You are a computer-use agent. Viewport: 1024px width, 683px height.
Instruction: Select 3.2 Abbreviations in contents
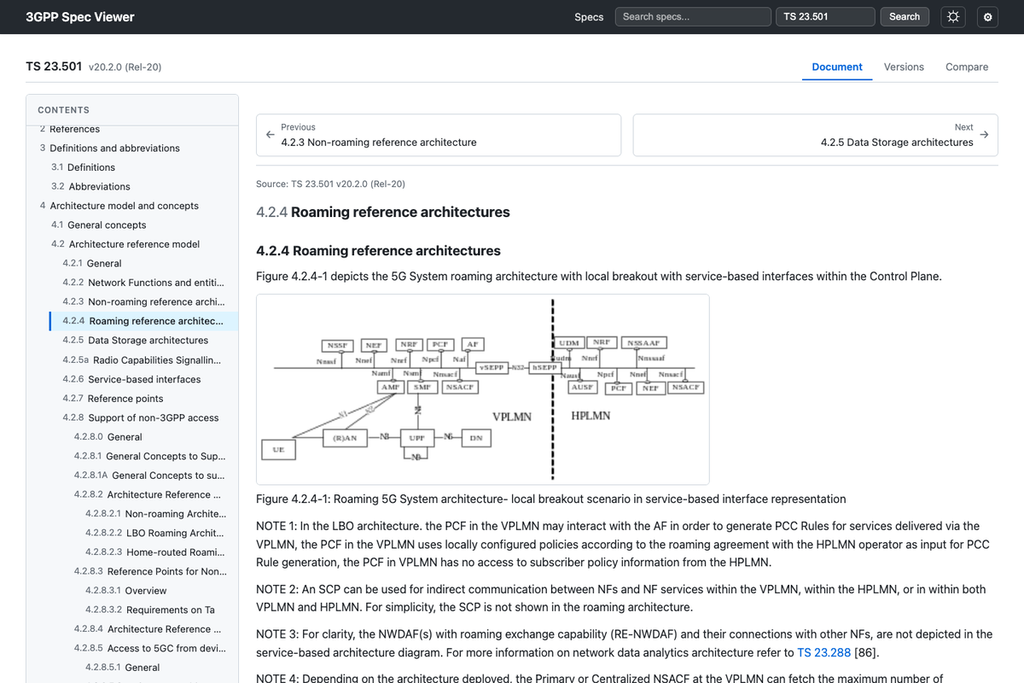91,186
